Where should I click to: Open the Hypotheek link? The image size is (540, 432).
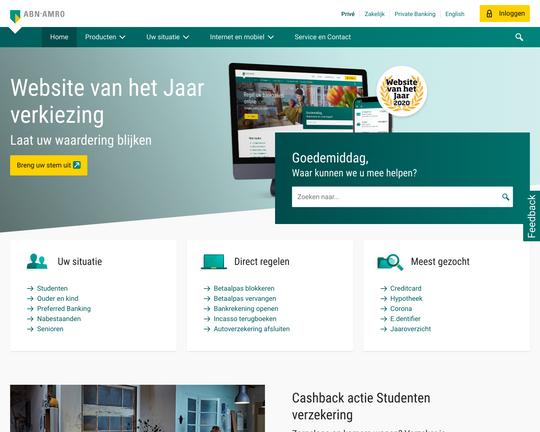[x=406, y=298]
